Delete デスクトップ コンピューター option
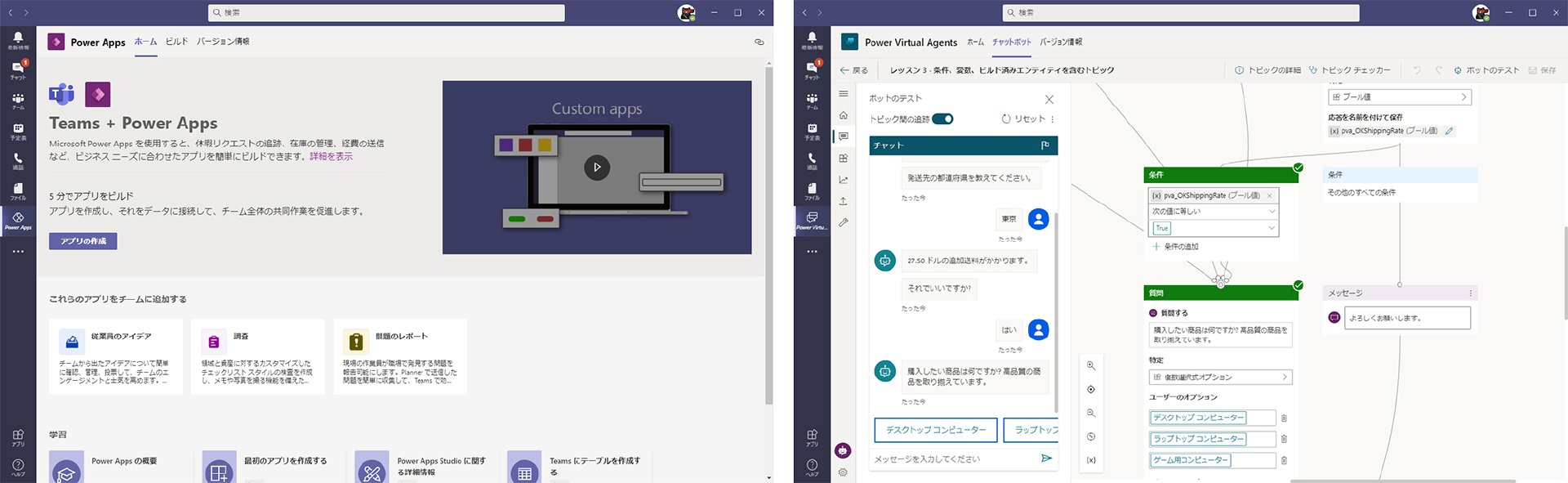Image resolution: width=1568 pixels, height=483 pixels. tap(1284, 418)
